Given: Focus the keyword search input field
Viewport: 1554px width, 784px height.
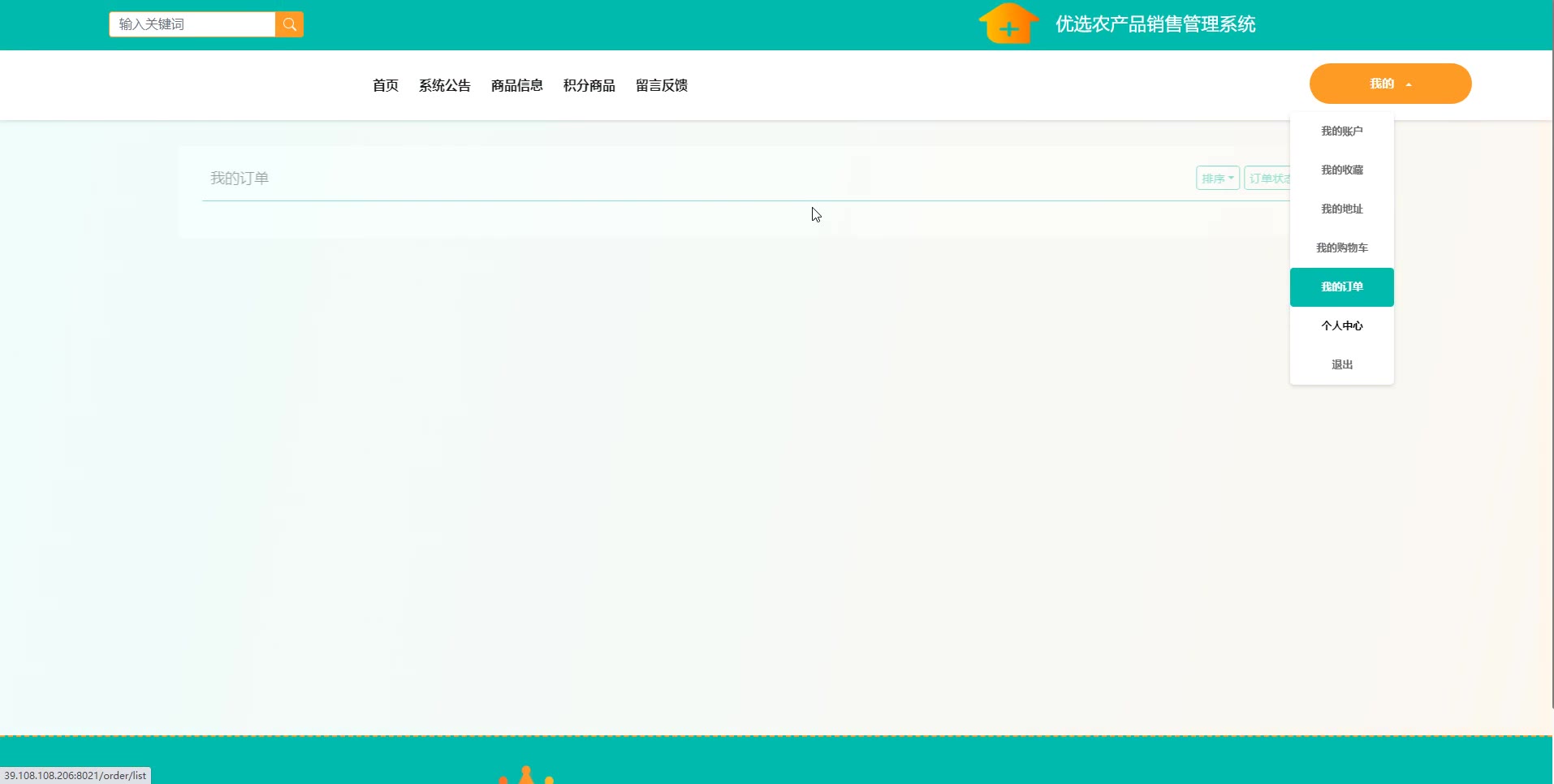Looking at the screenshot, I should (192, 24).
